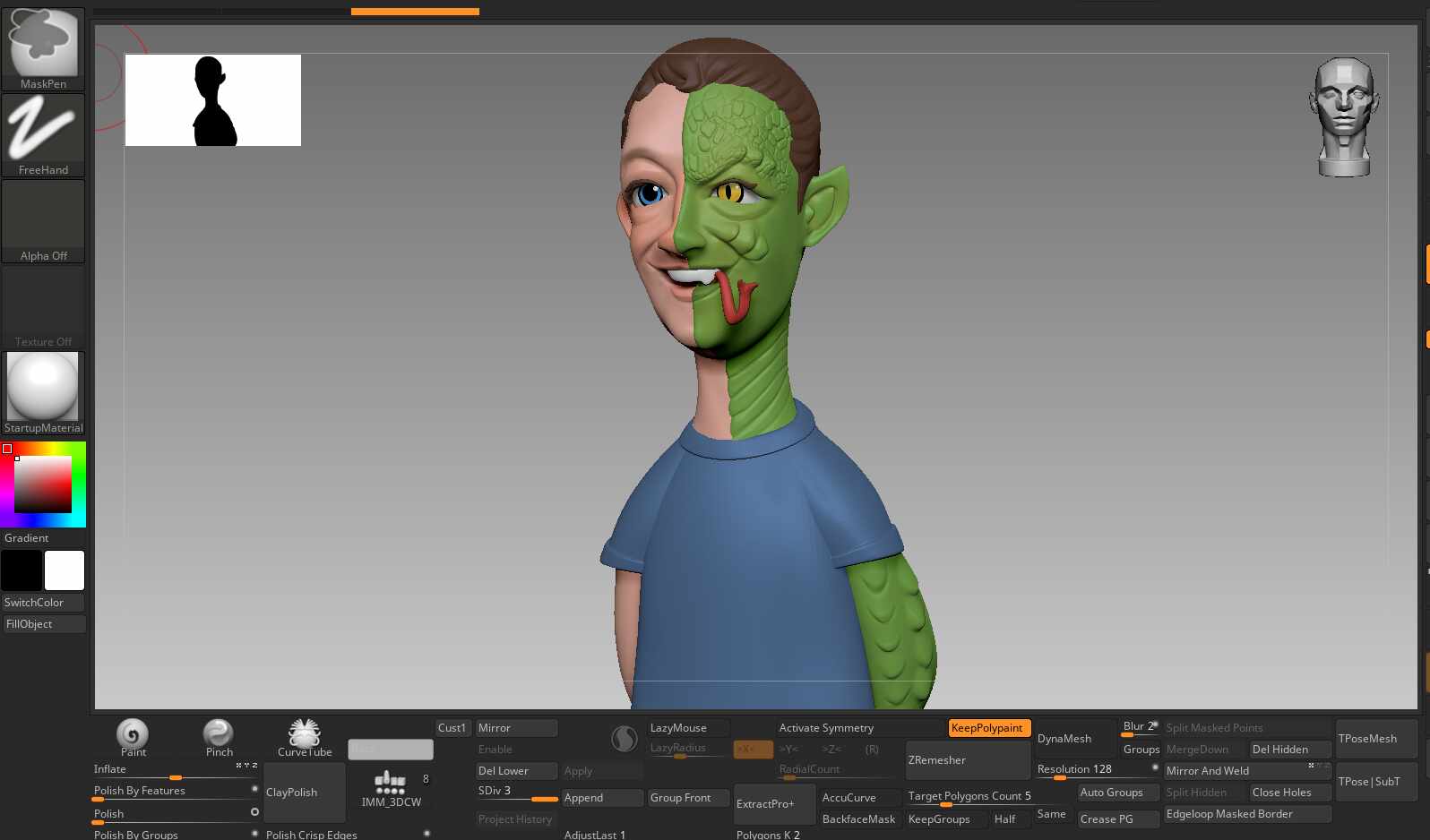Switch to the Cust1 interface tab
This screenshot has width=1430, height=840.
[x=452, y=728]
